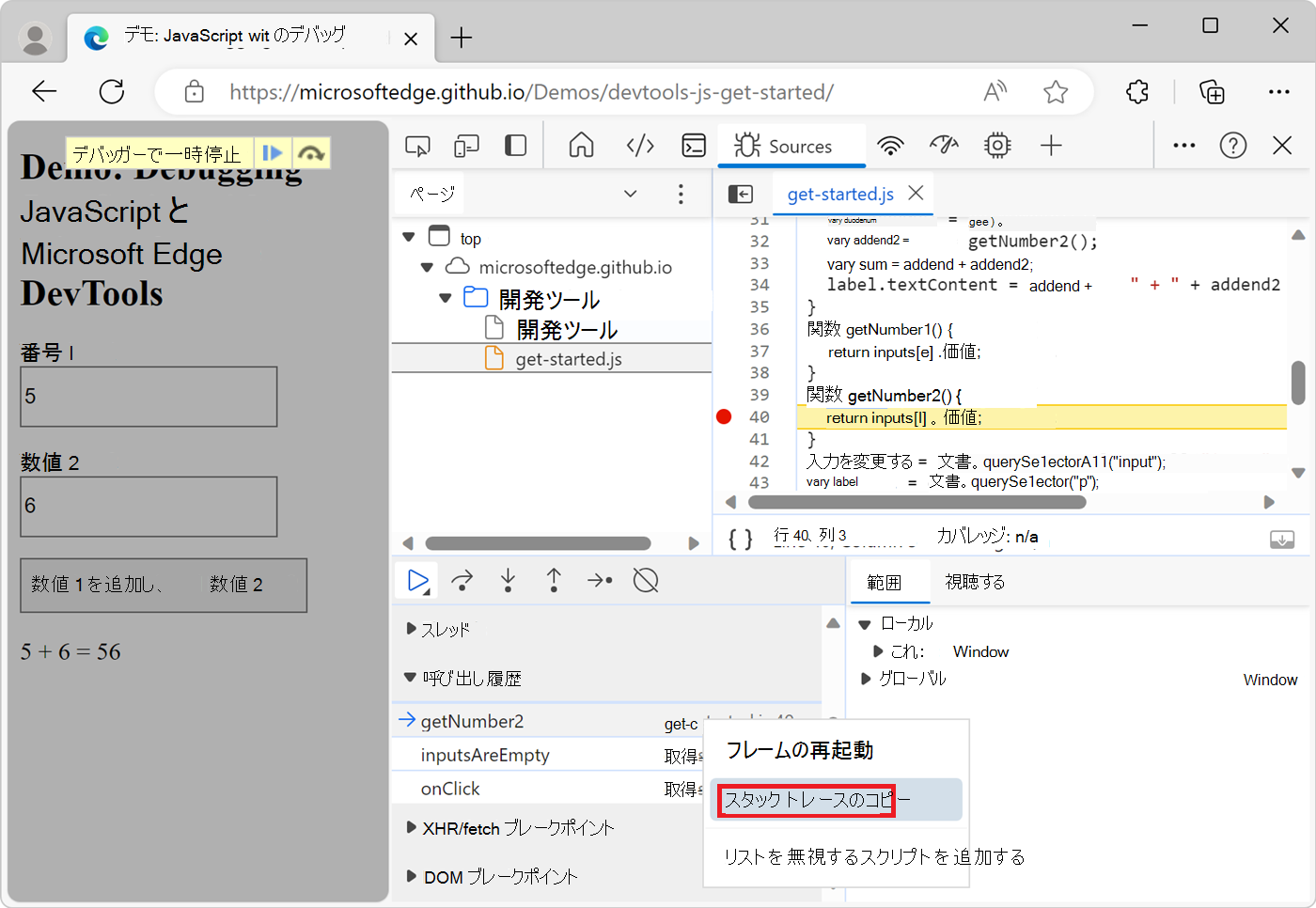The height and width of the screenshot is (908, 1316).
Task: Click the Step out of function icon
Action: (554, 581)
